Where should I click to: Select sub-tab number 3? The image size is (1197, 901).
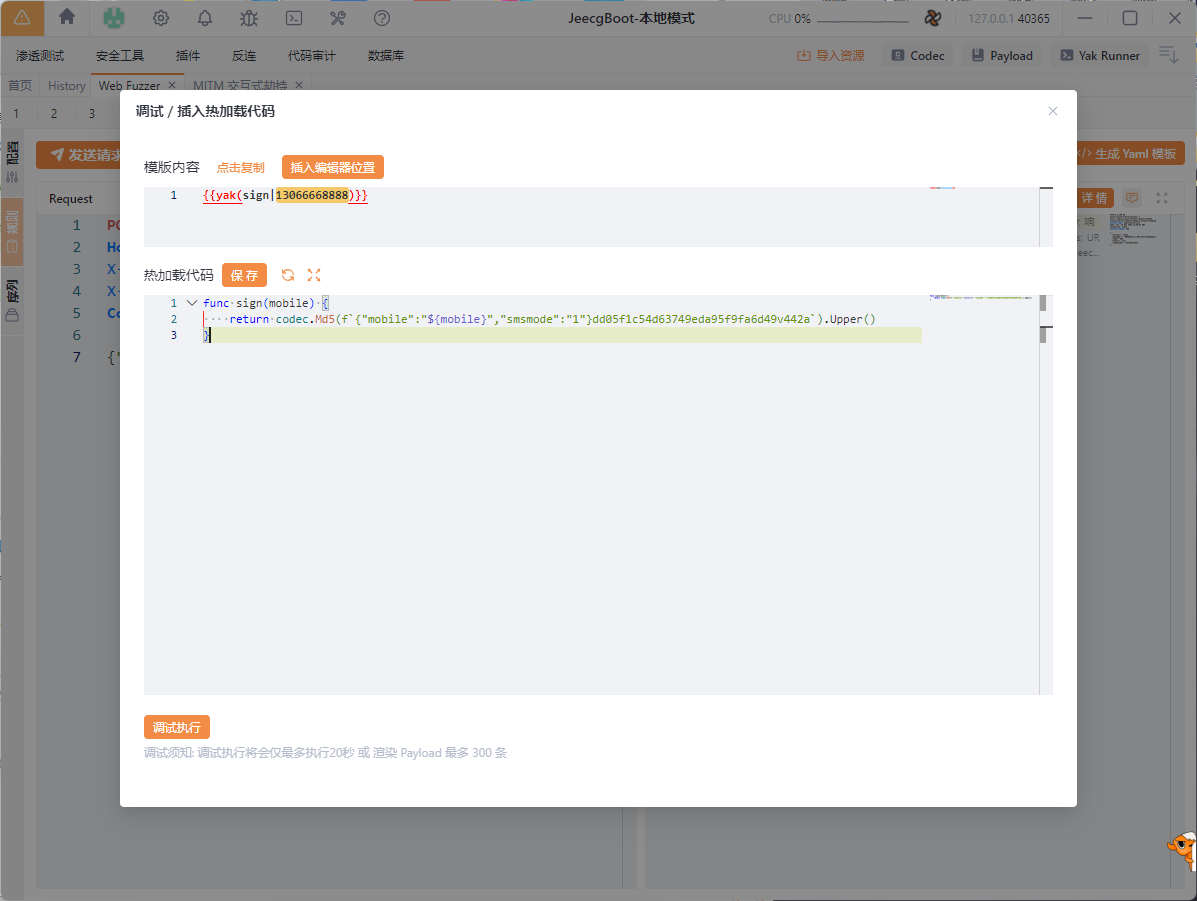[x=92, y=113]
